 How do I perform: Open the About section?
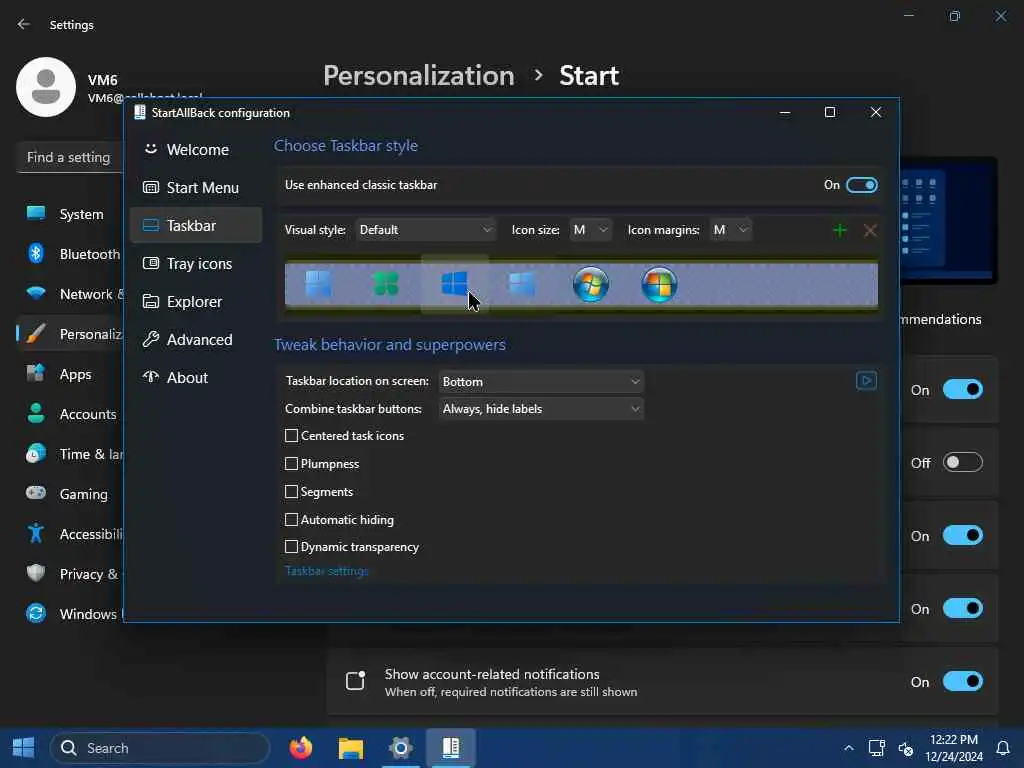[x=196, y=377]
